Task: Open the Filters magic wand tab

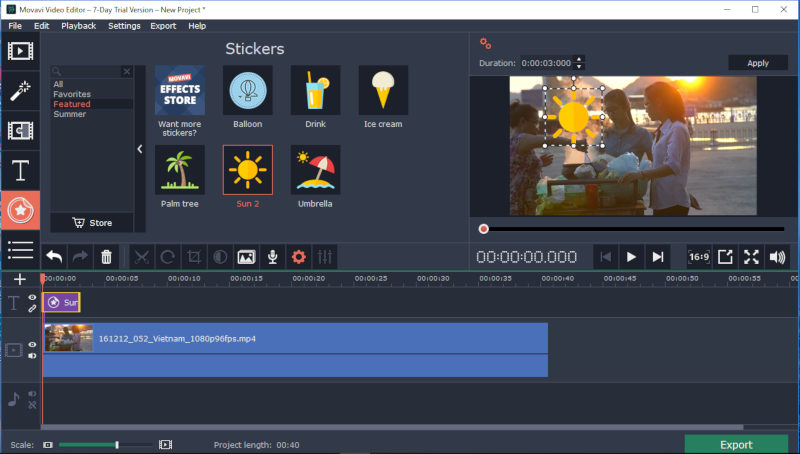Action: click(x=20, y=90)
